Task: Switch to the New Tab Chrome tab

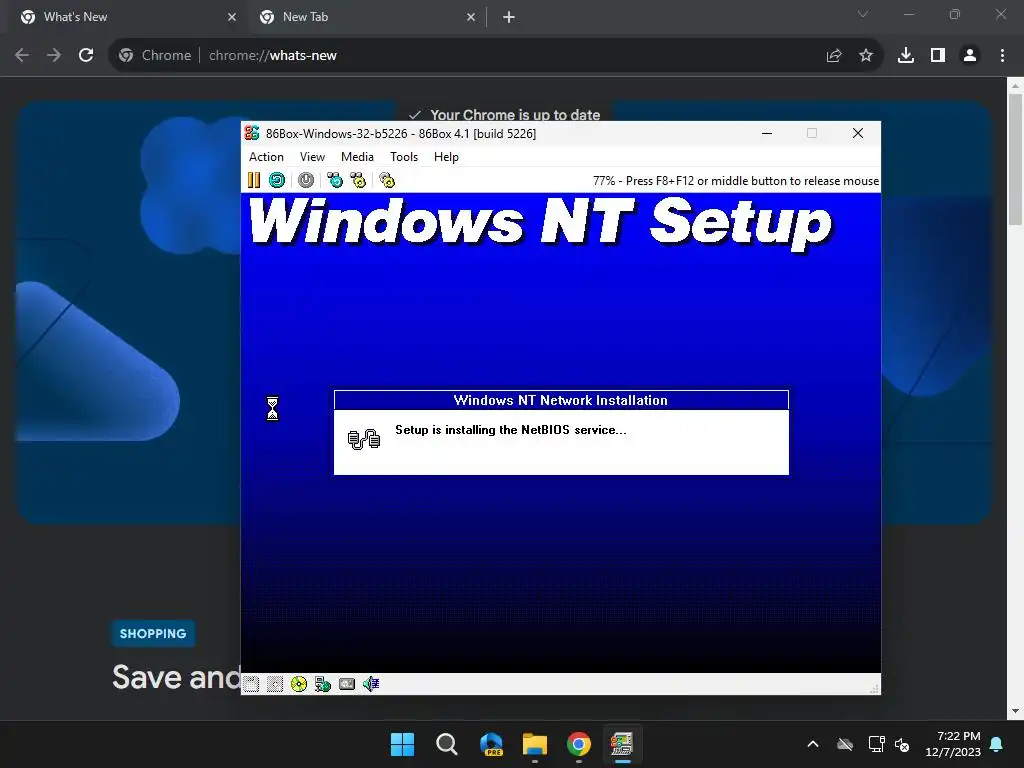Action: click(367, 17)
